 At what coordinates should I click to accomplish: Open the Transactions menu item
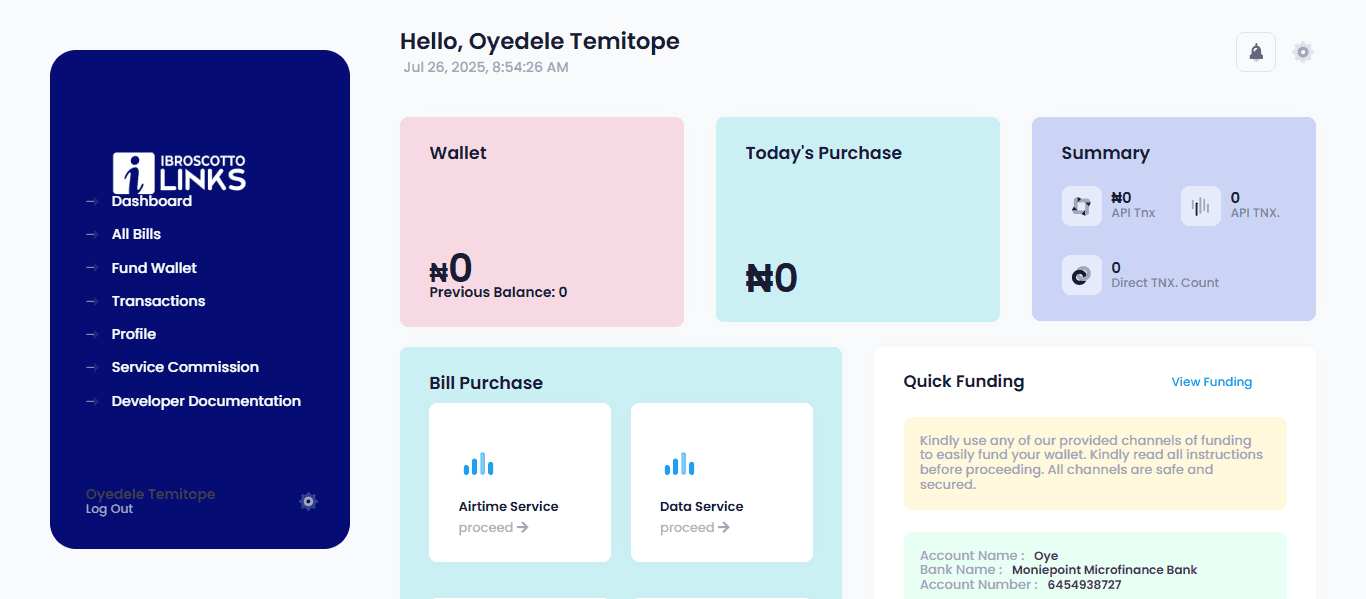pyautogui.click(x=158, y=301)
